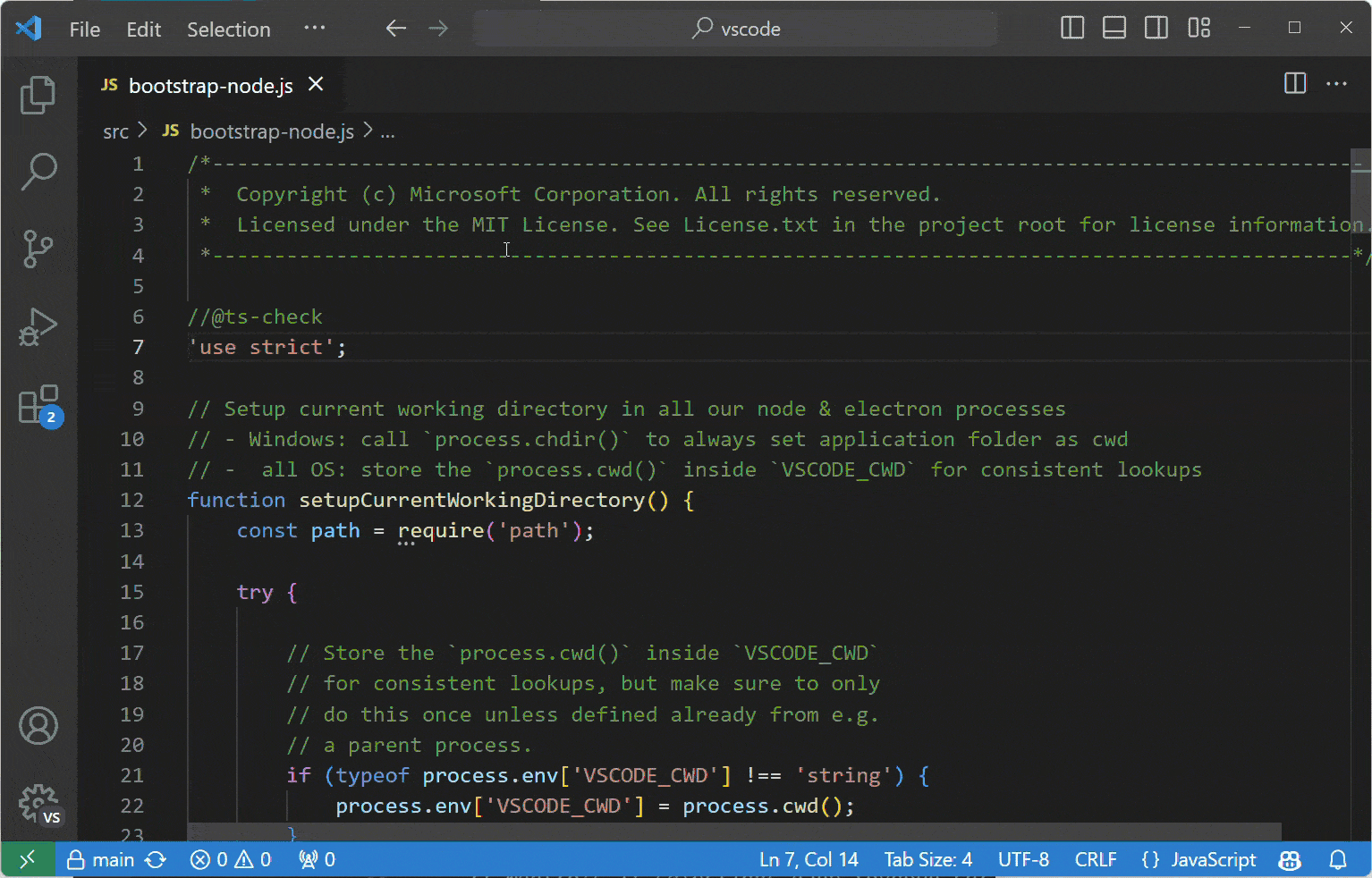Change the JavaScript language mode
The image size is (1372, 878).
pos(1213,860)
